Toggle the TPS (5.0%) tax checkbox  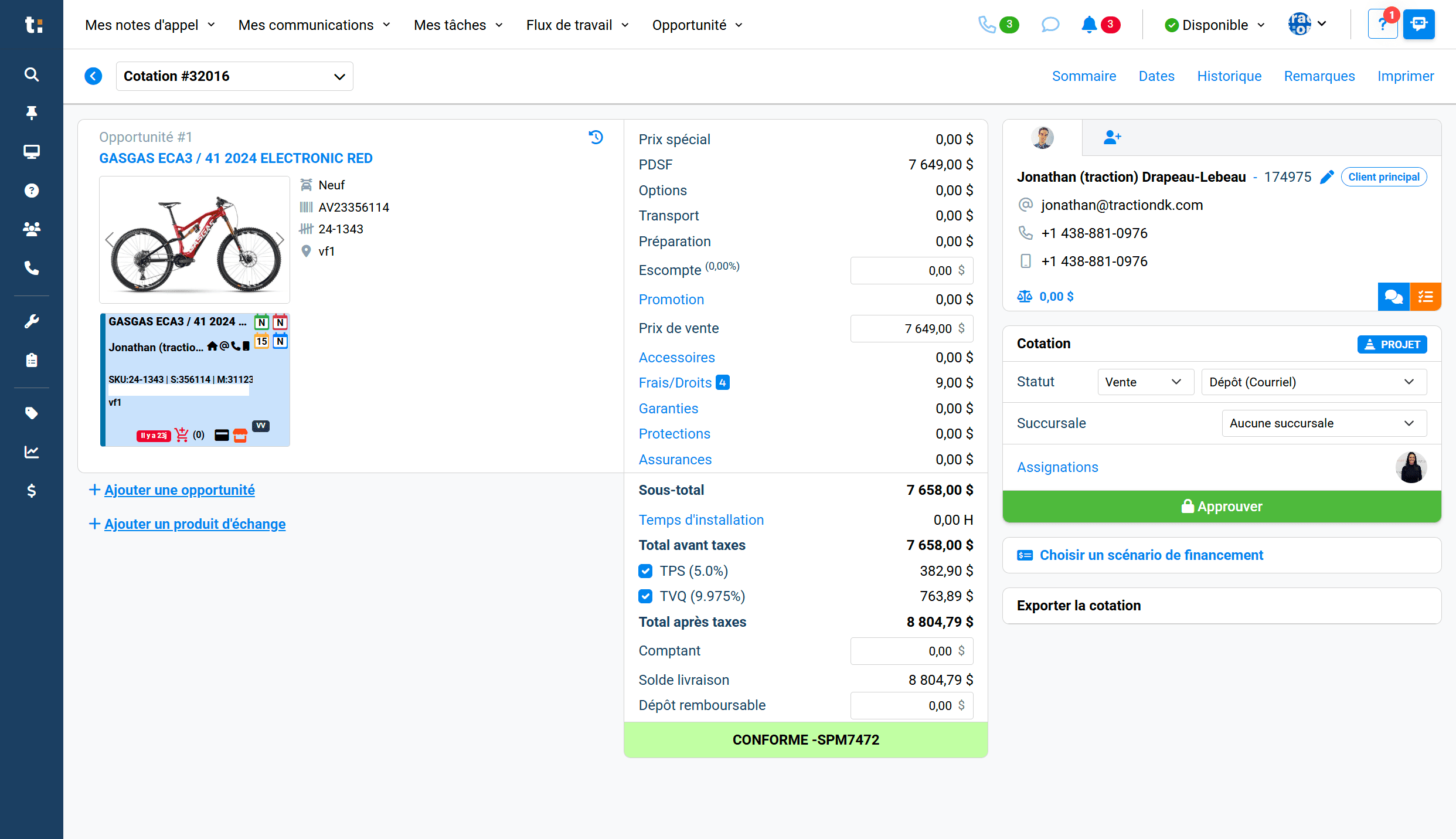tap(645, 571)
